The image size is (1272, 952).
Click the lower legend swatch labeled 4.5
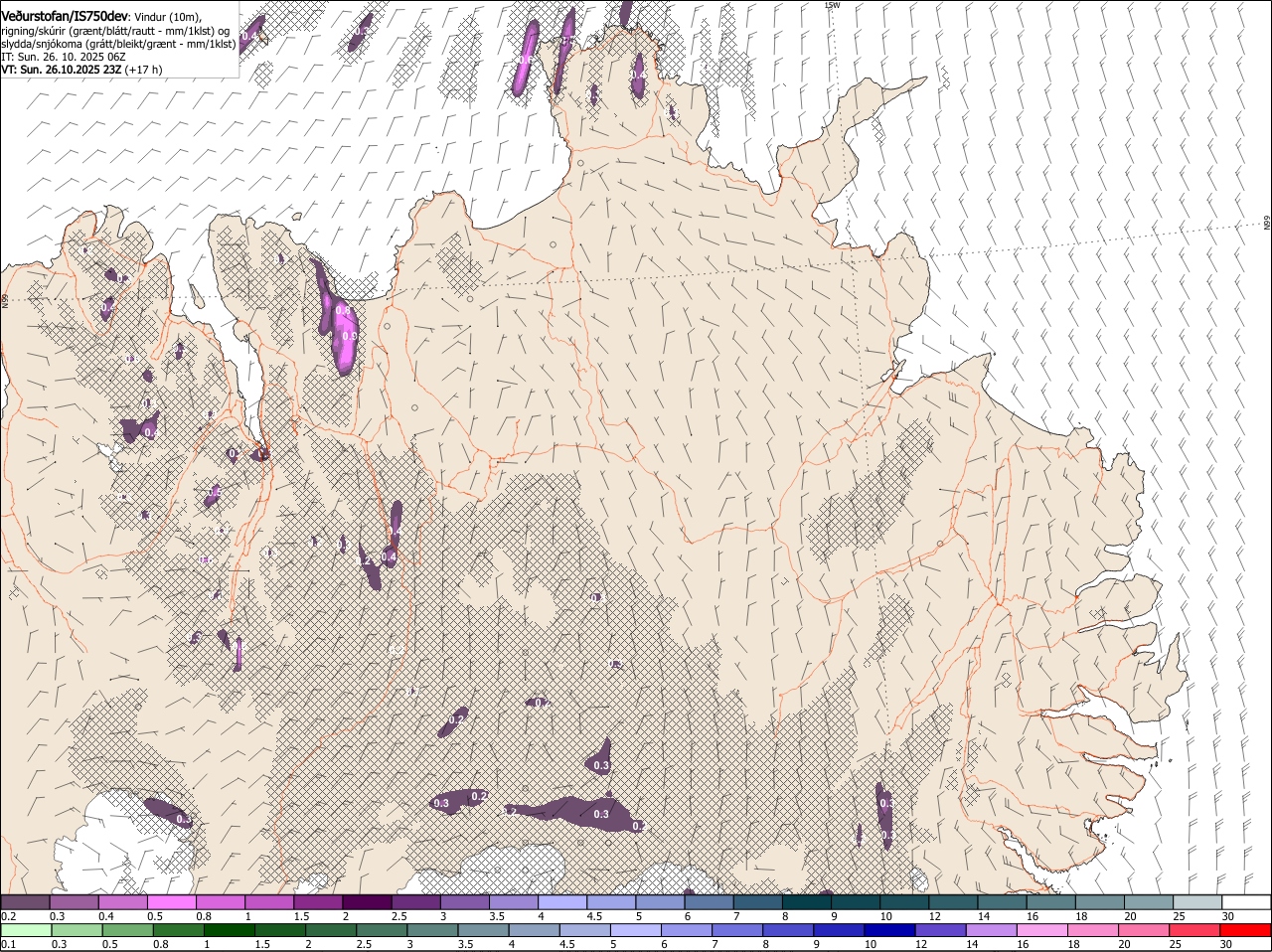pyautogui.click(x=584, y=931)
